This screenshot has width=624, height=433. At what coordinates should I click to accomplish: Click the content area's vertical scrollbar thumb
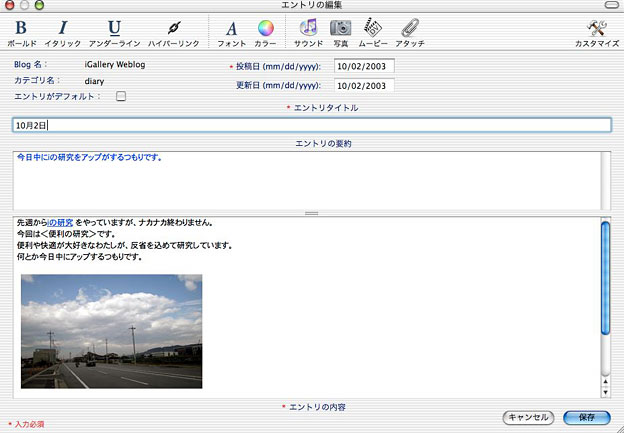click(x=605, y=278)
